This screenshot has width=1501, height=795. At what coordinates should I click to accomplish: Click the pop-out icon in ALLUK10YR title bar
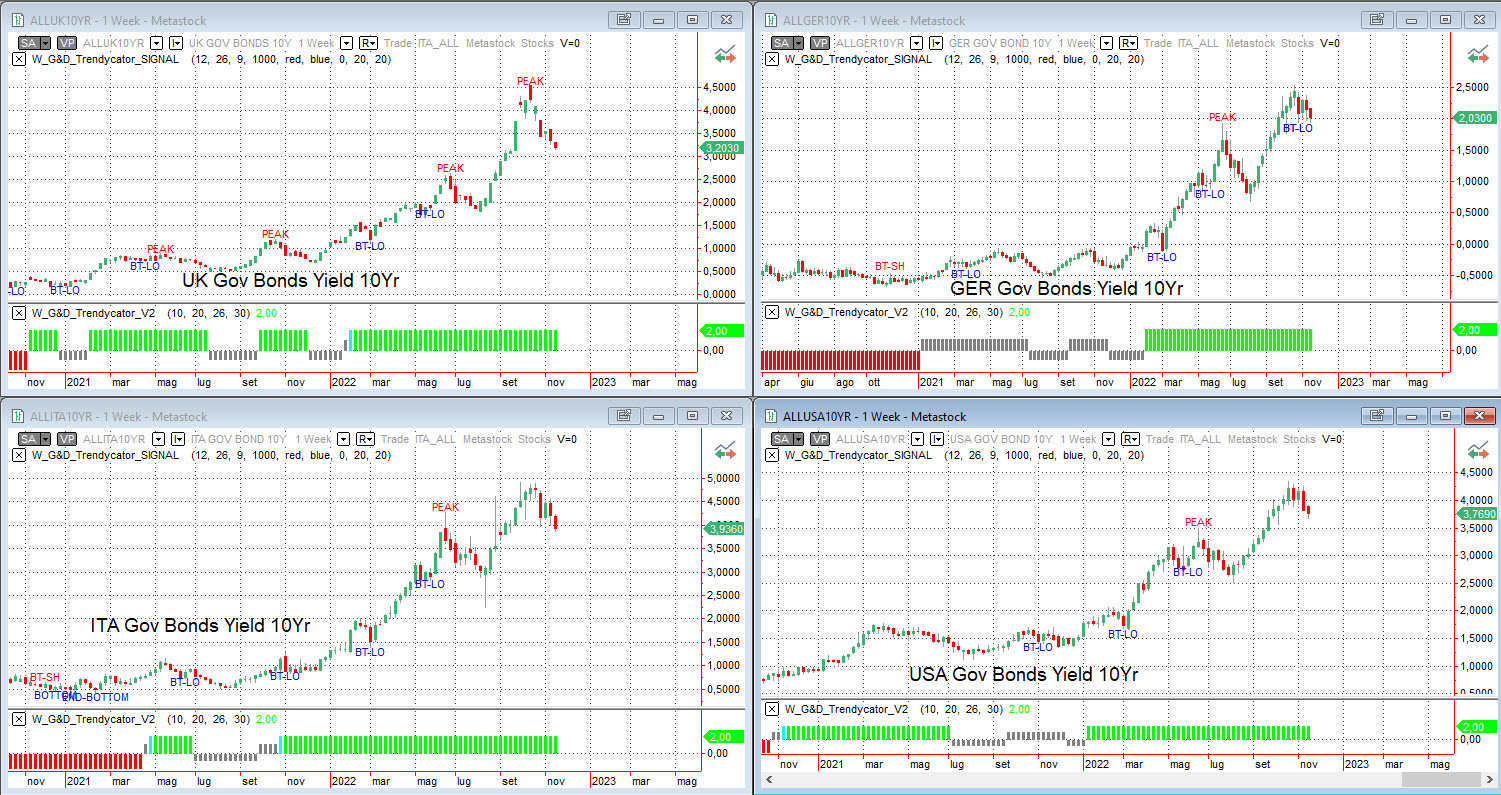[624, 20]
